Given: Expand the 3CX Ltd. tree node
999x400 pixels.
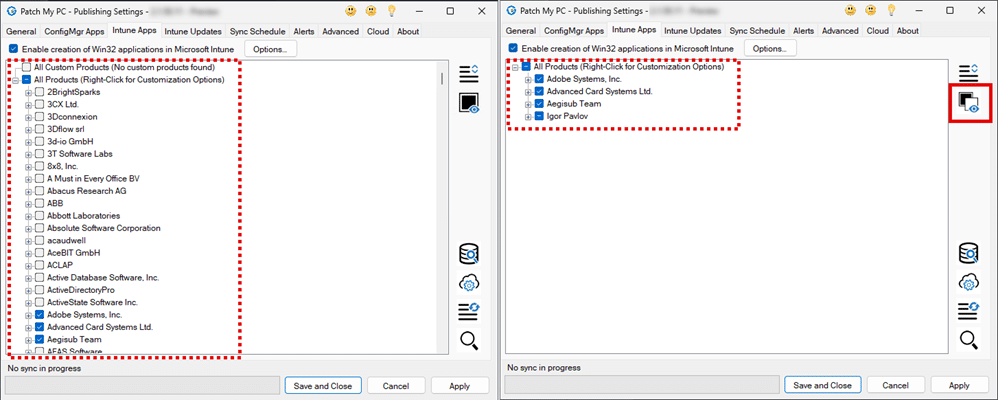Looking at the screenshot, I should (29, 104).
